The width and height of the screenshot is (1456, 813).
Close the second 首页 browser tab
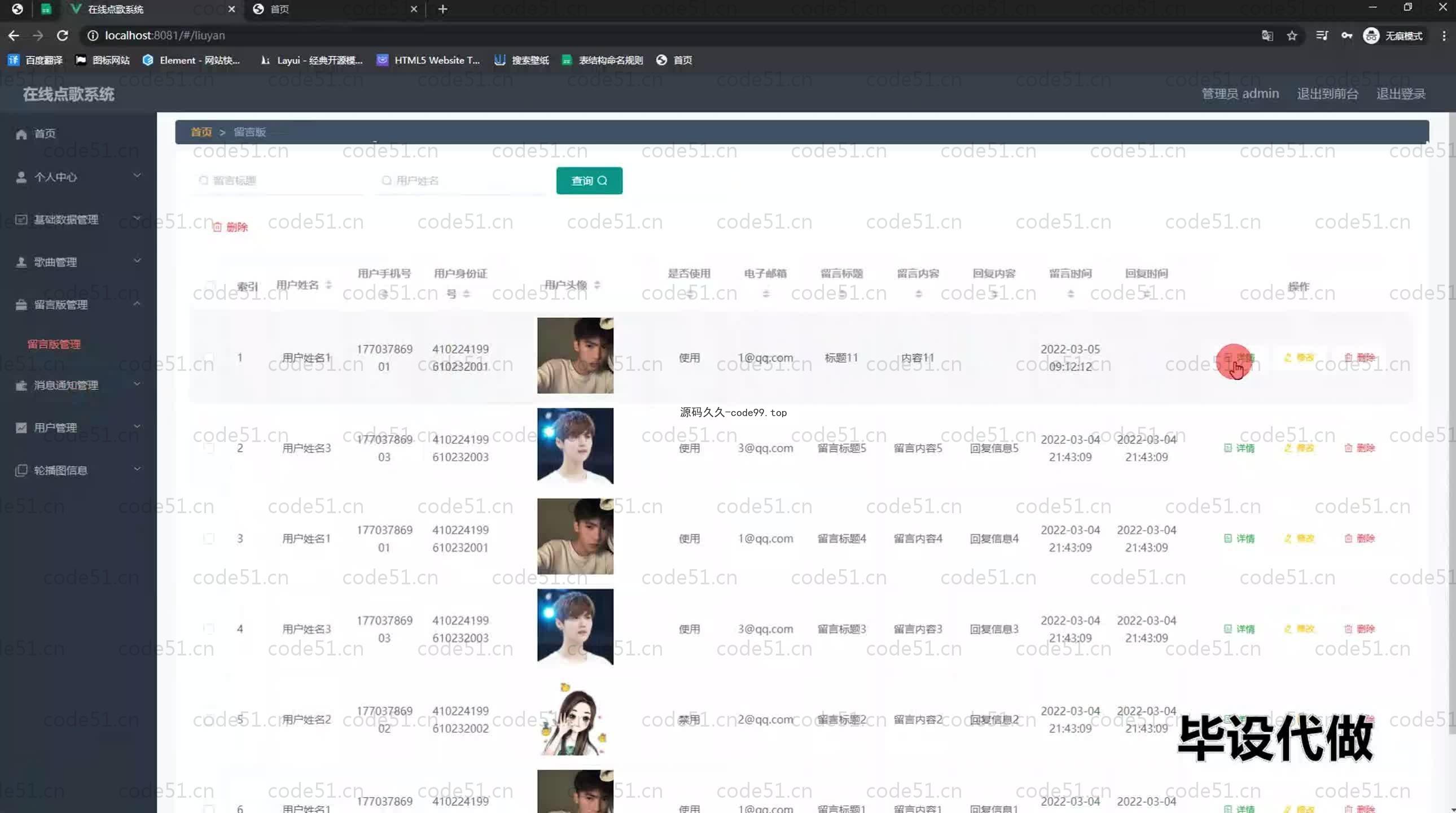pyautogui.click(x=414, y=9)
